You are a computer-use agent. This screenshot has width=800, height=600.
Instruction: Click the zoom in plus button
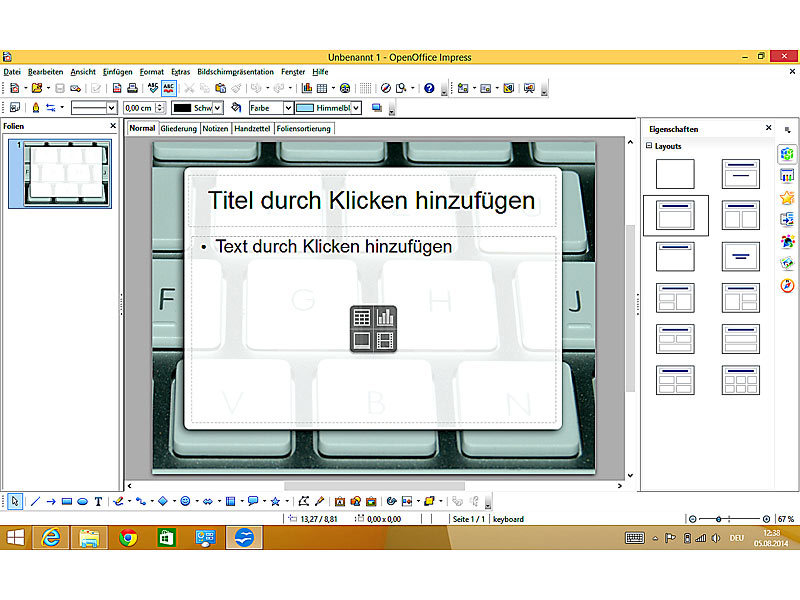pyautogui.click(x=766, y=519)
